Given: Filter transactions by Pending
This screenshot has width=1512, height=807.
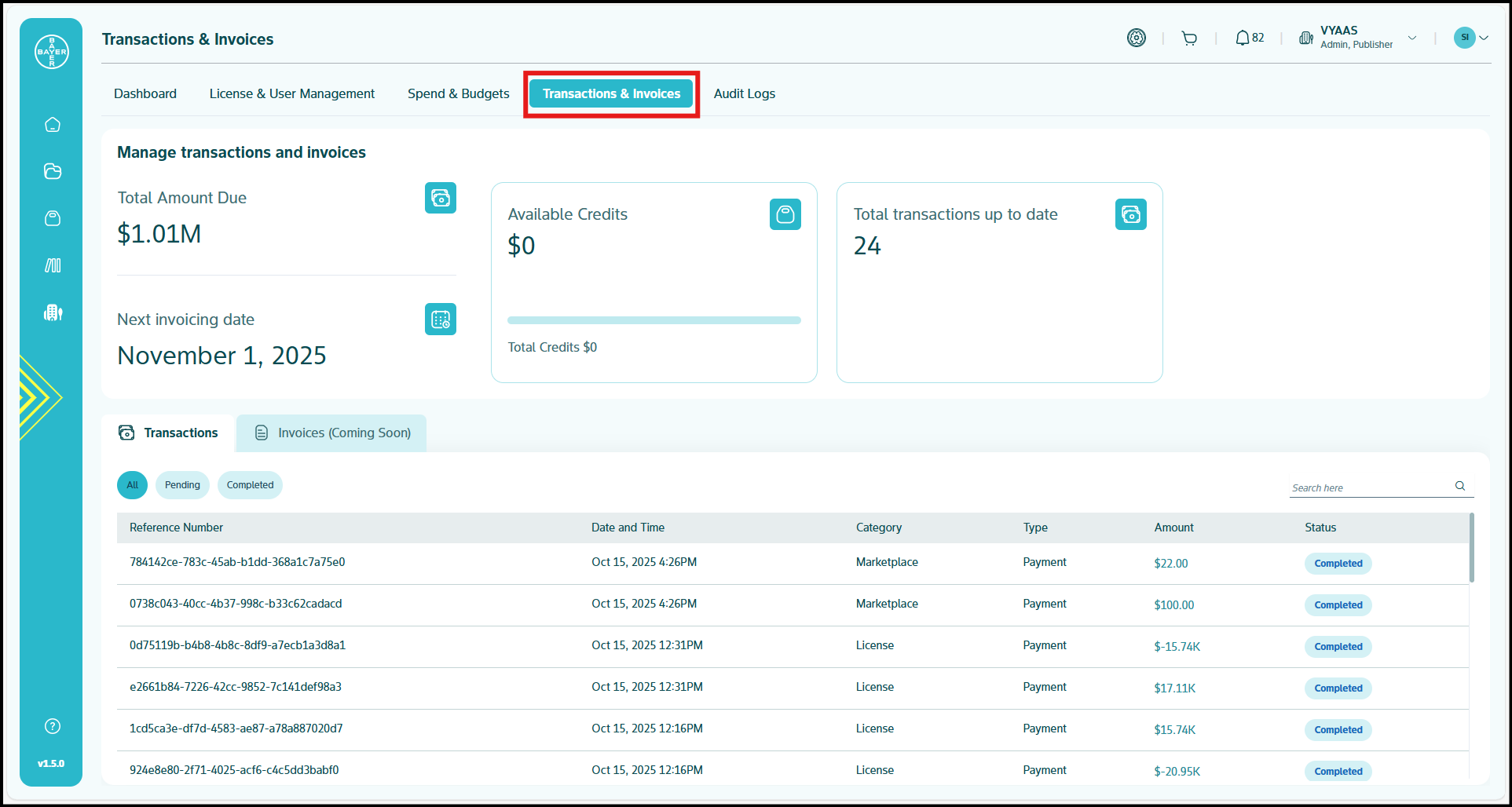Looking at the screenshot, I should click(x=182, y=485).
